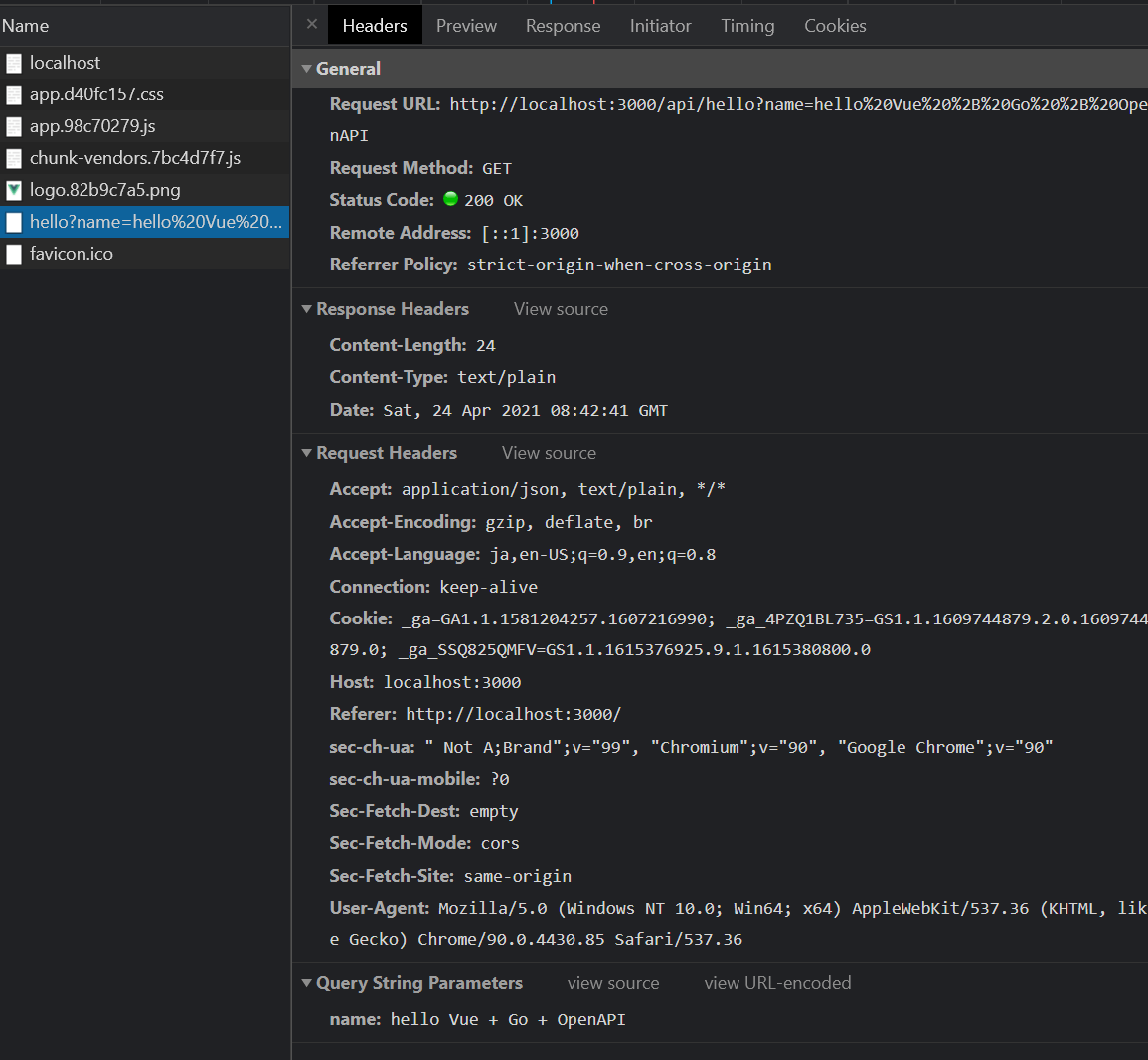1148x1060 pixels.
Task: Select the app.98c70279.js request
Action: point(145,126)
